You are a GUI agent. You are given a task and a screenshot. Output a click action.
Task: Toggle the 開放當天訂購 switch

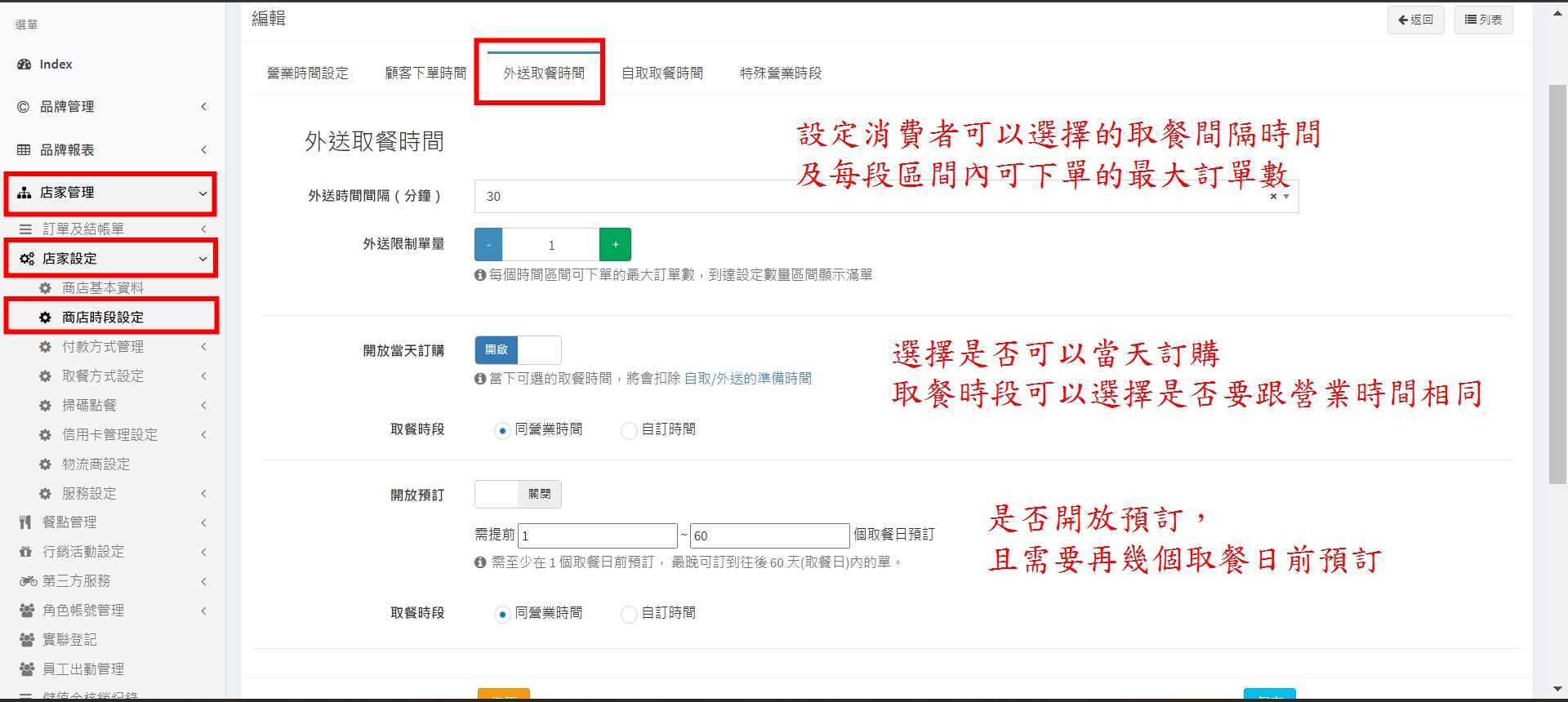(518, 350)
